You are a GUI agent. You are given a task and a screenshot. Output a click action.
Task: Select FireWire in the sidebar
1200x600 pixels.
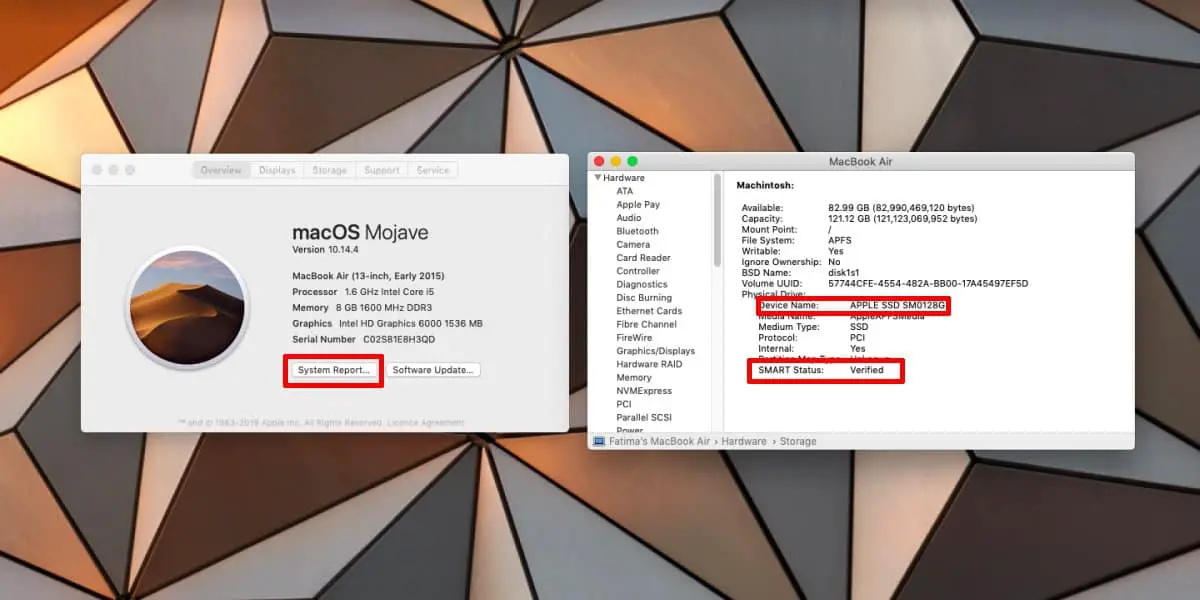click(634, 338)
